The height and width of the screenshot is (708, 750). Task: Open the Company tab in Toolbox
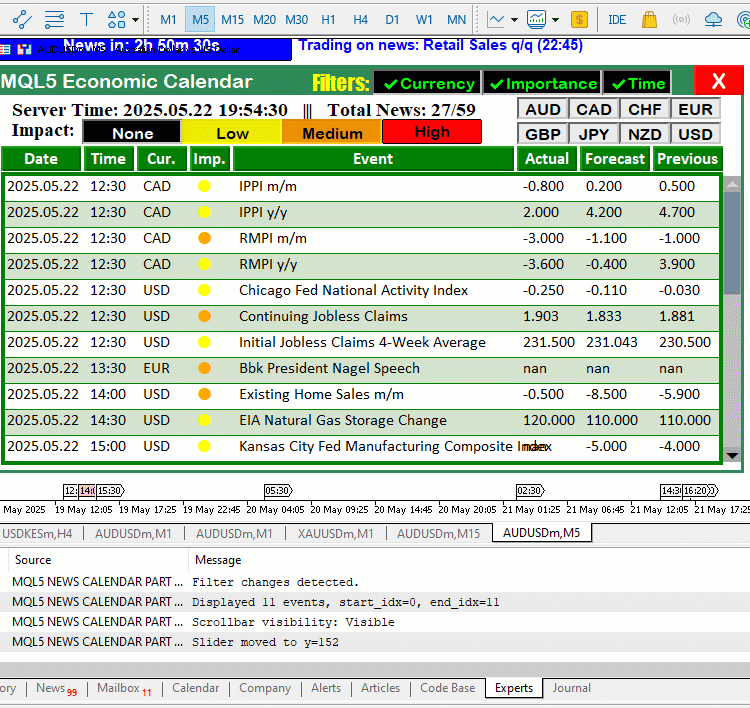[x=265, y=688]
